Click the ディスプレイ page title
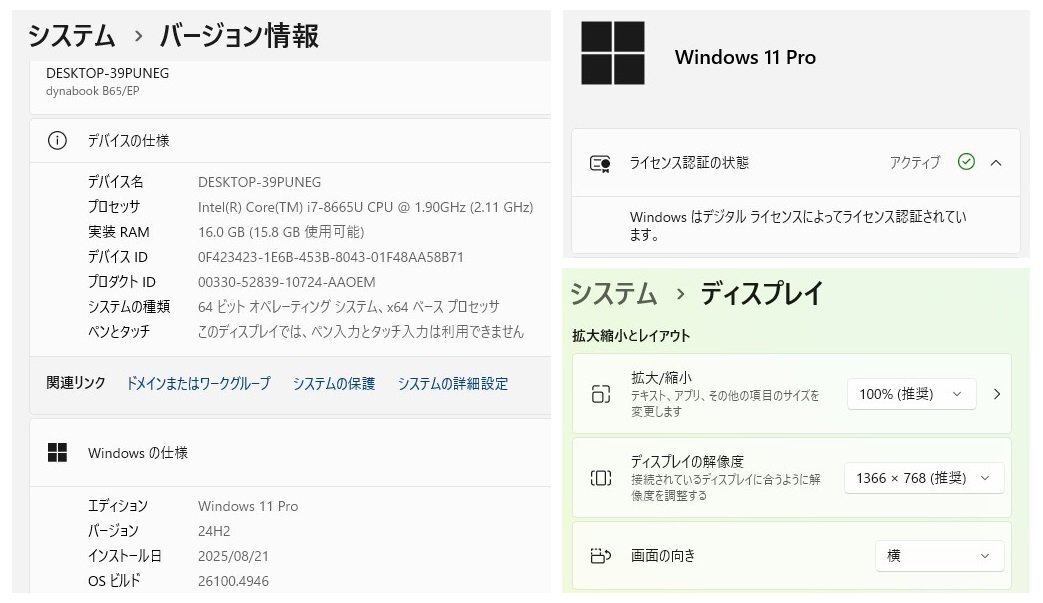Image resolution: width=1043 pixels, height=603 pixels. [762, 293]
